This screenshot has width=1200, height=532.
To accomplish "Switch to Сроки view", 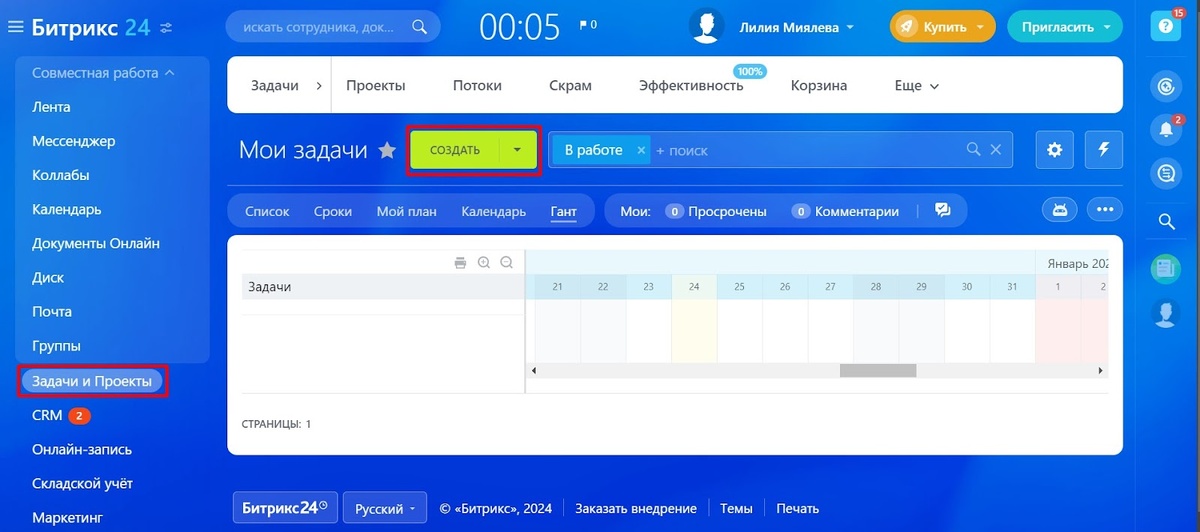I will 333,211.
